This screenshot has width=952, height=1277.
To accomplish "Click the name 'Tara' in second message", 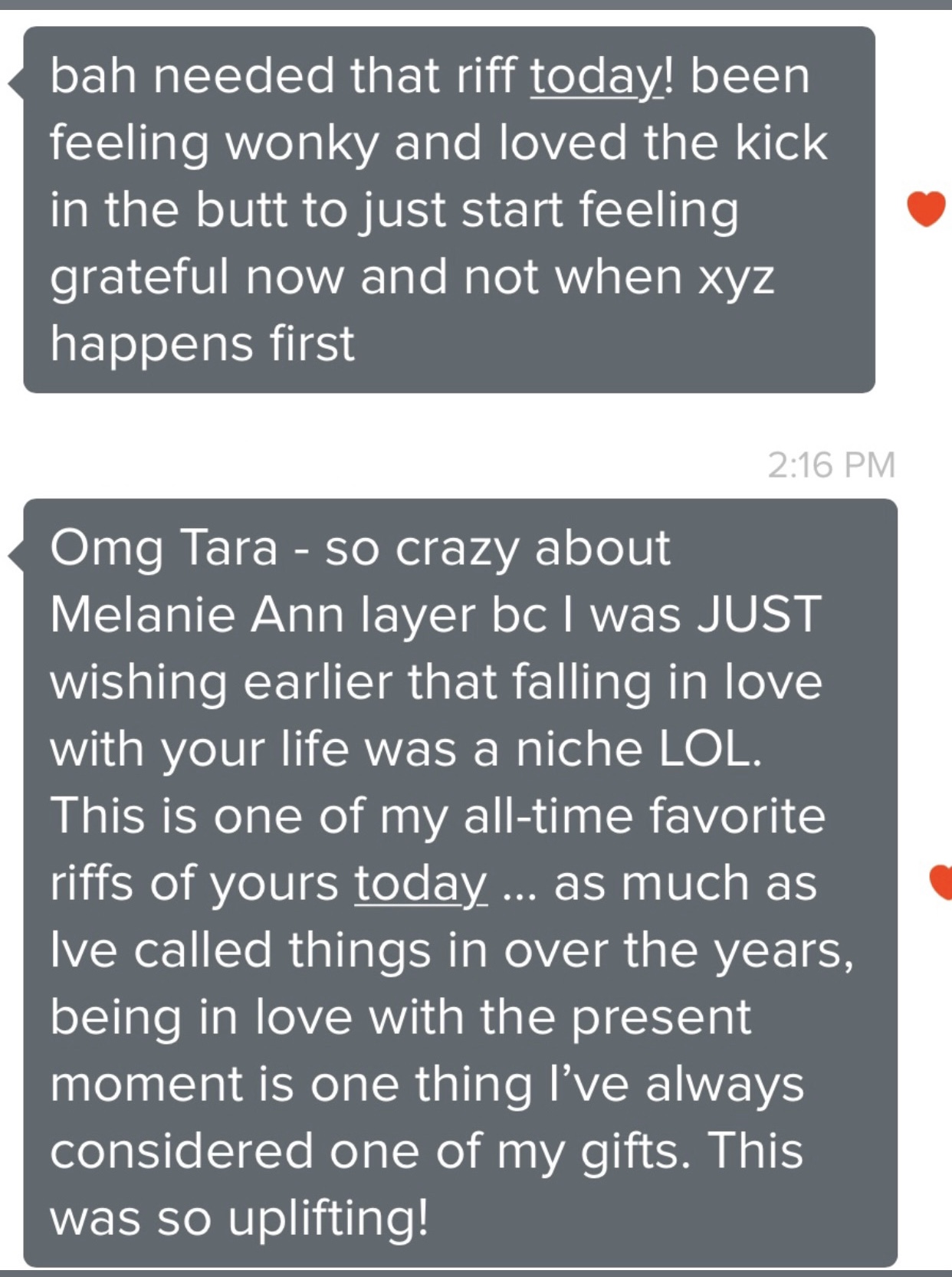I will click(228, 549).
